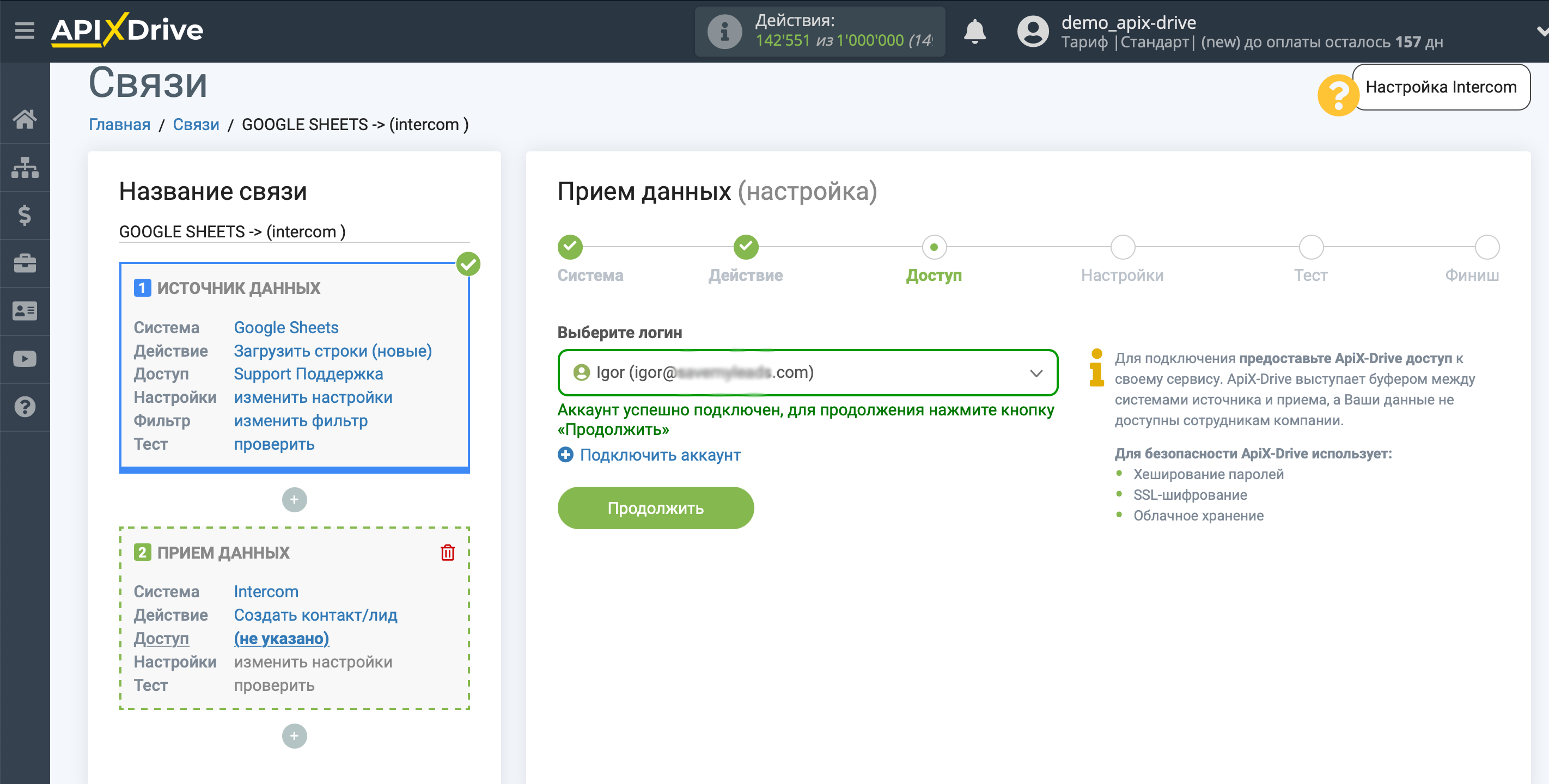1549x784 pixels.
Task: Open the YouTube video icon in sidebar
Action: [25, 359]
